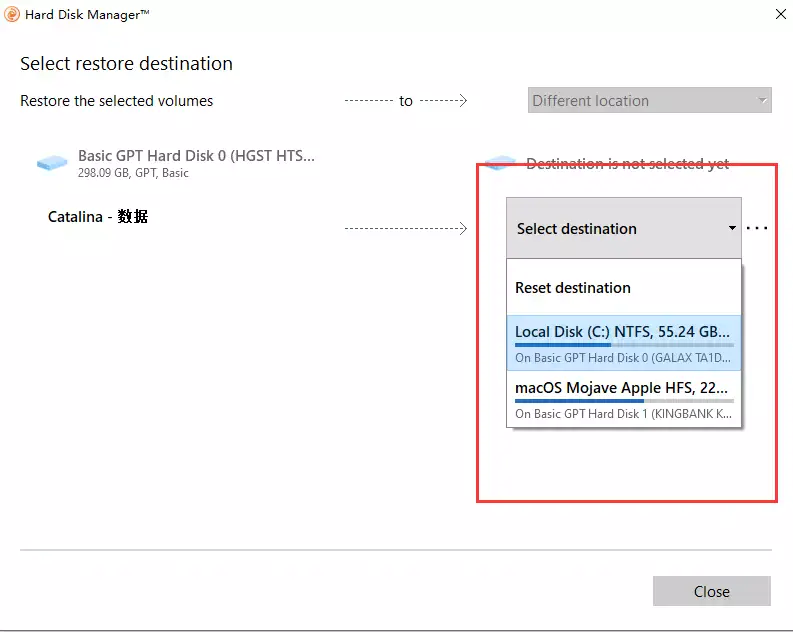This screenshot has height=632, width=793.
Task: Click the macOS Mojave usage bar
Action: coord(624,401)
